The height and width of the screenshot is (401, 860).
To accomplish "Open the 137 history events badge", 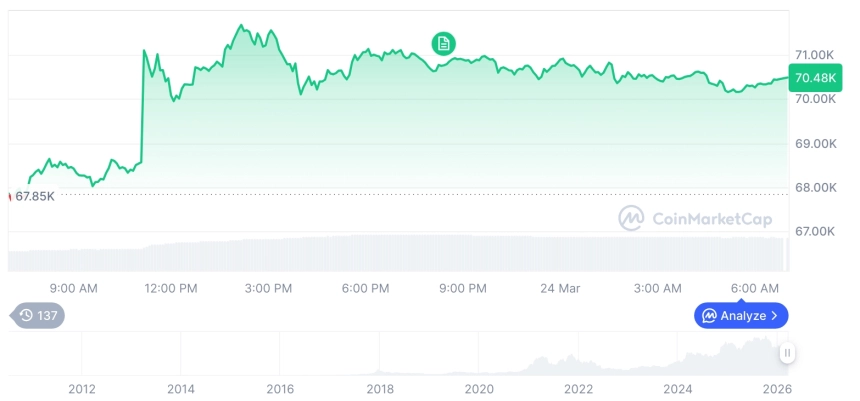I will pos(39,316).
